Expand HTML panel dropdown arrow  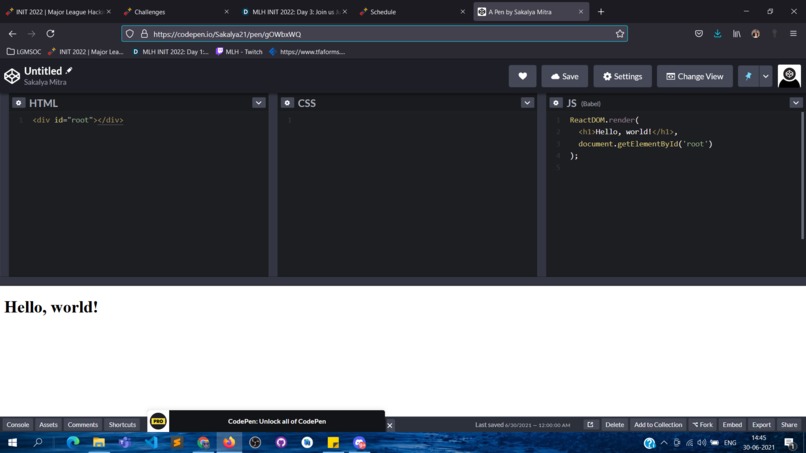259,103
